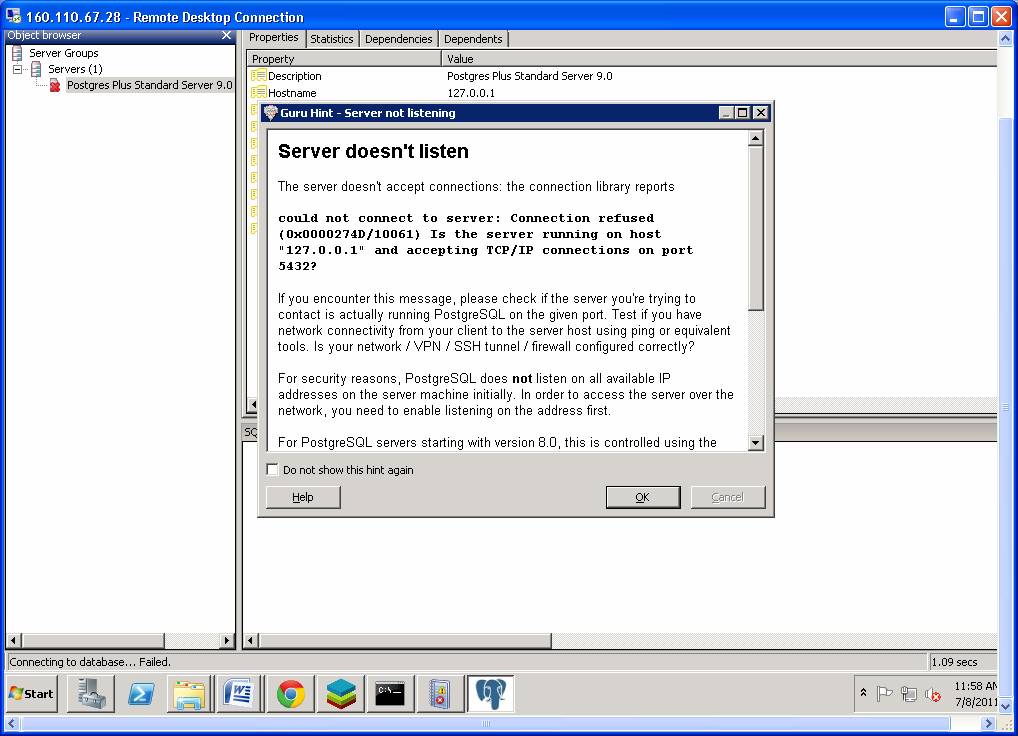The image size is (1018, 736).
Task: Click the 127.0.0.1 hostname value
Action: tap(471, 93)
